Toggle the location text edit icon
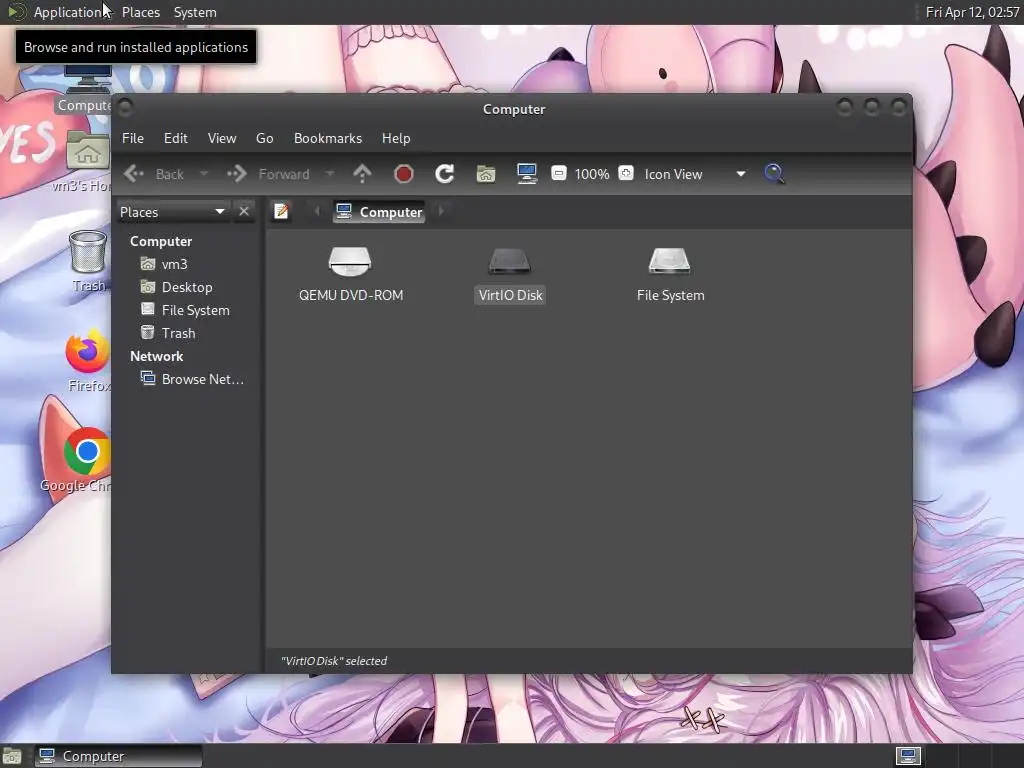 pyautogui.click(x=281, y=211)
